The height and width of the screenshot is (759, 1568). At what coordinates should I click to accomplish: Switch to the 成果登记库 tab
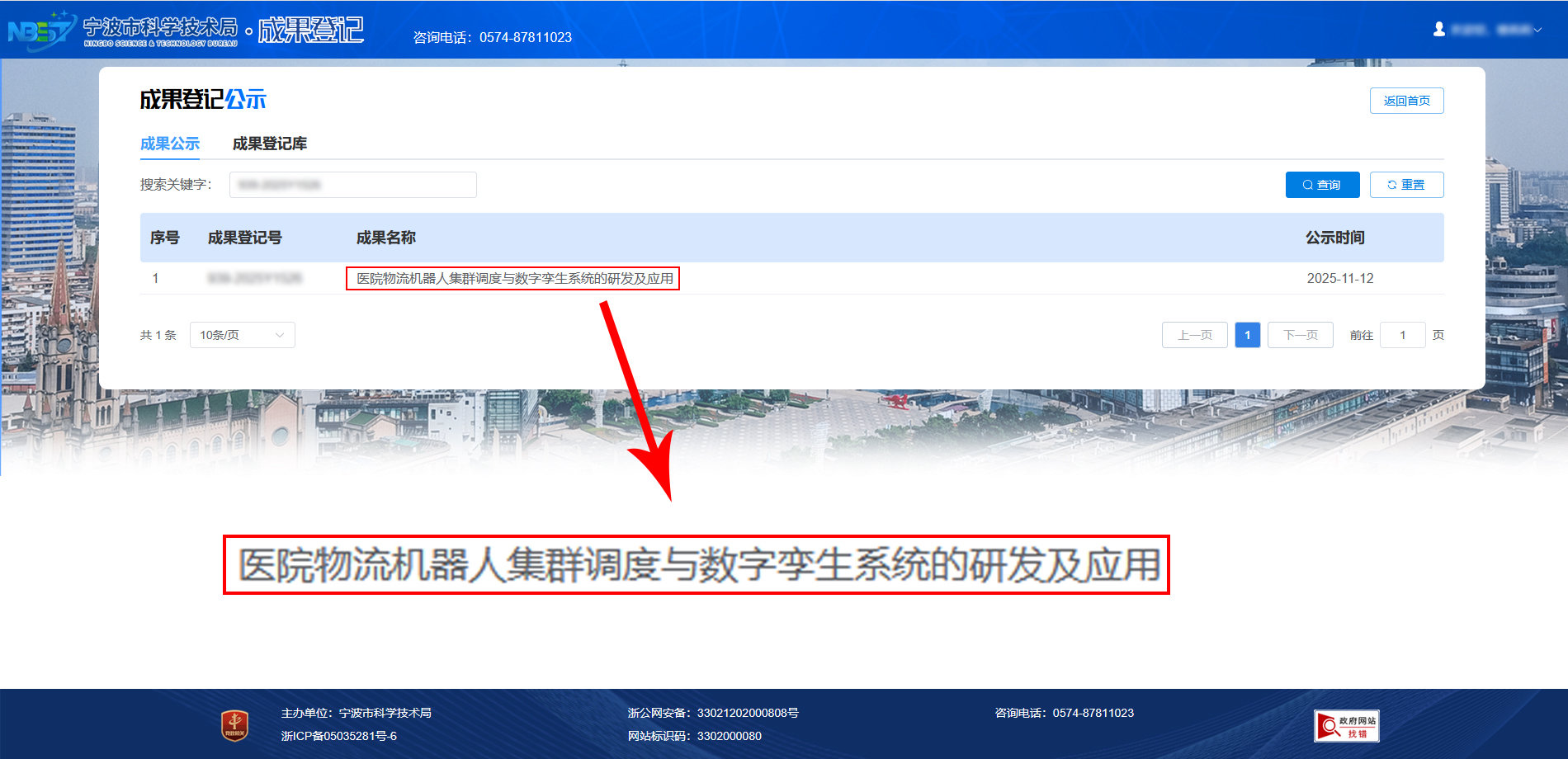(269, 144)
